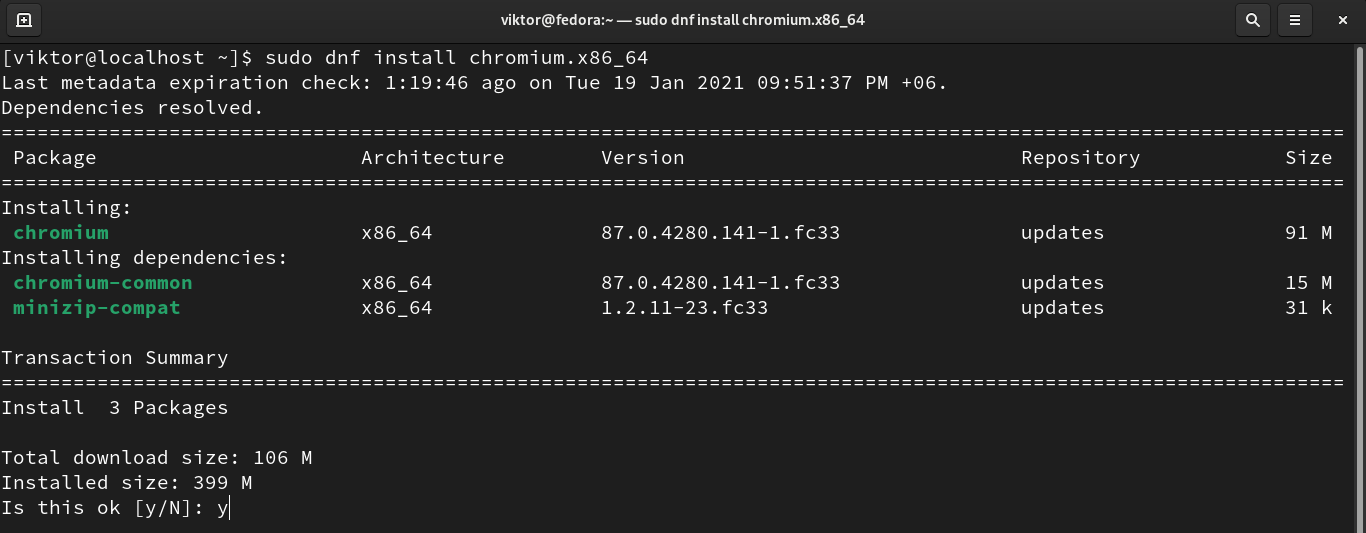Click the Total download size line
This screenshot has width=1366, height=533.
[156, 458]
